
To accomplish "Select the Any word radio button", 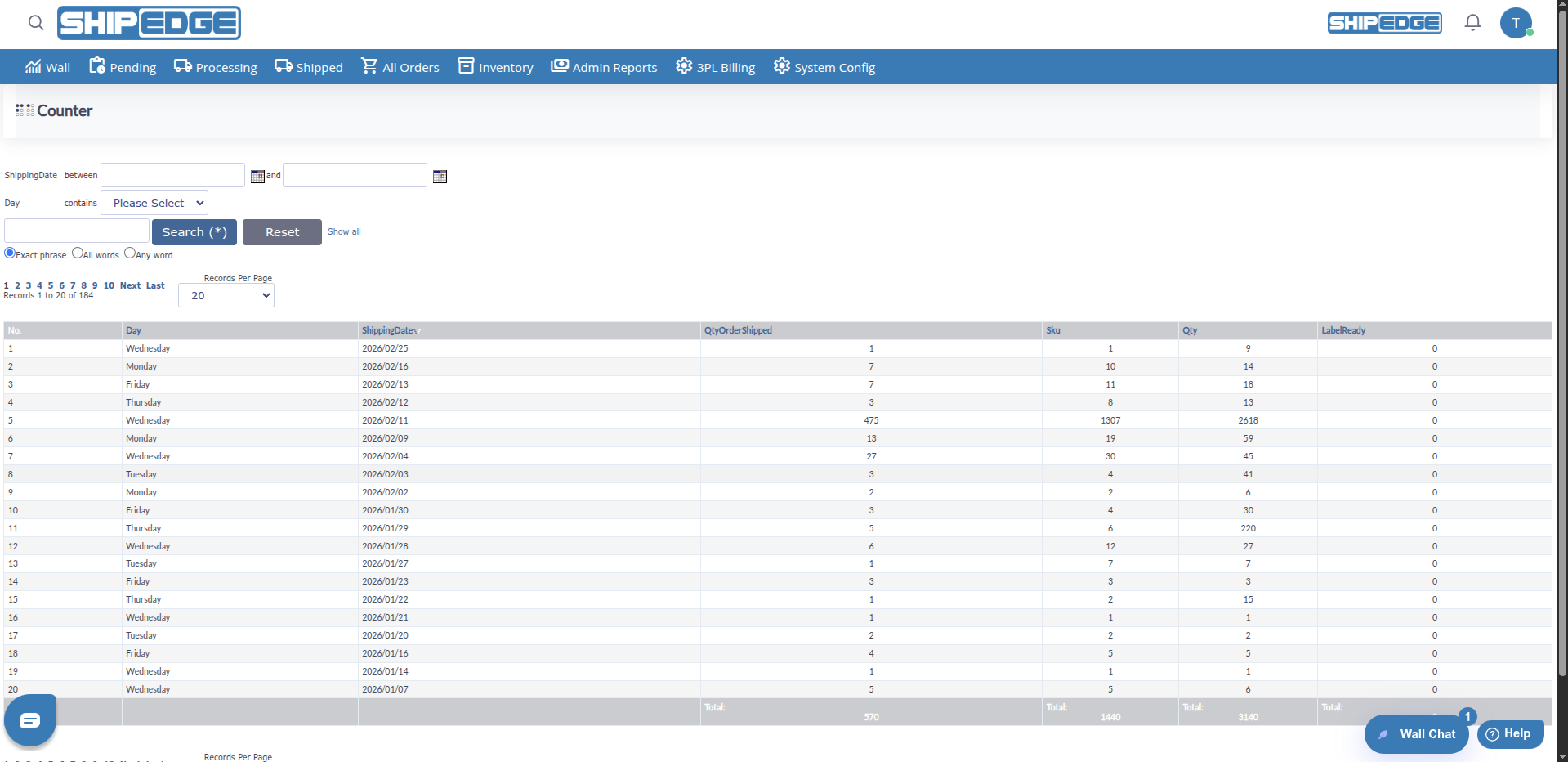I will click(130, 253).
